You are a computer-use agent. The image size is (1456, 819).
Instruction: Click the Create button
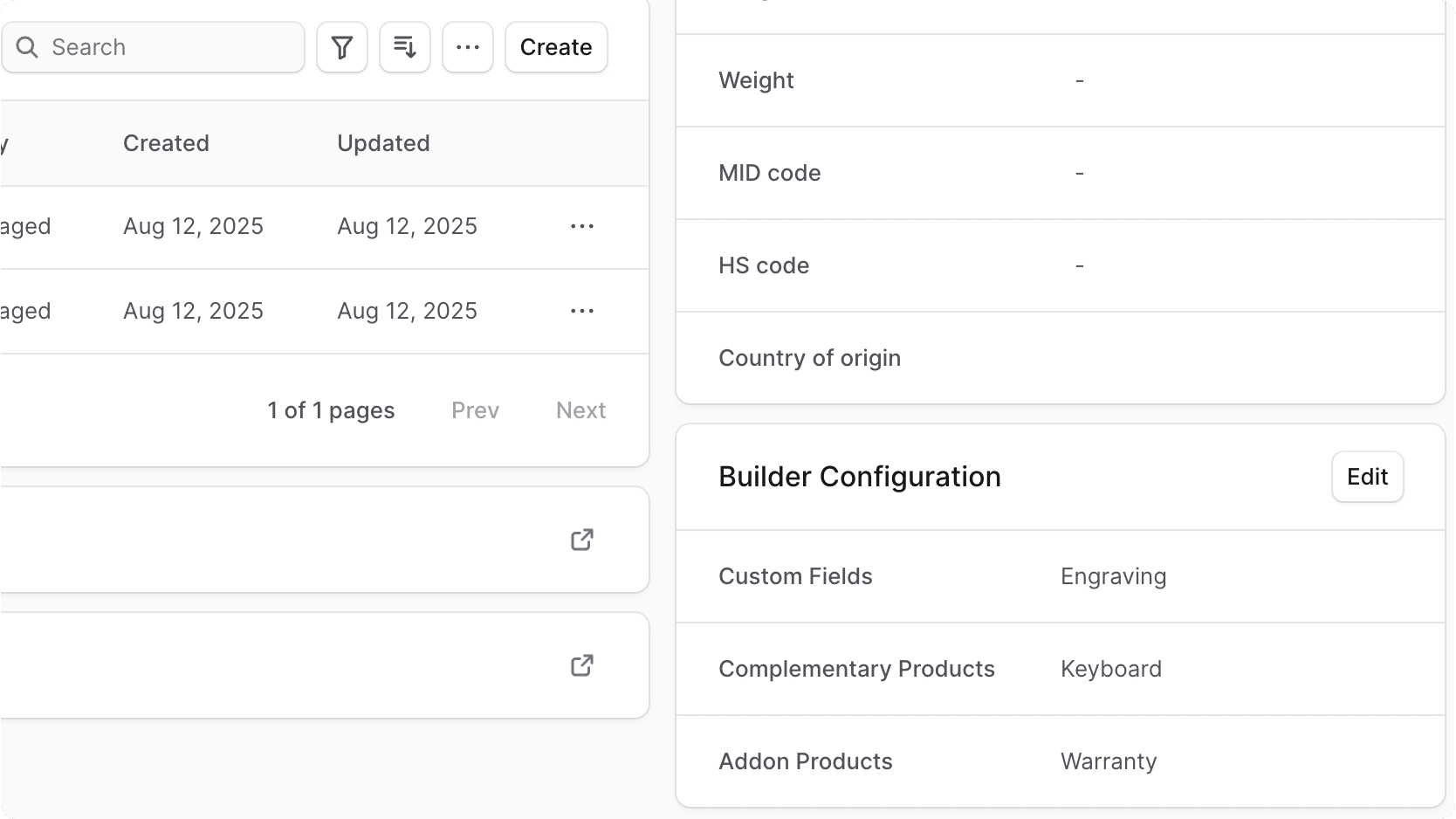tap(555, 47)
